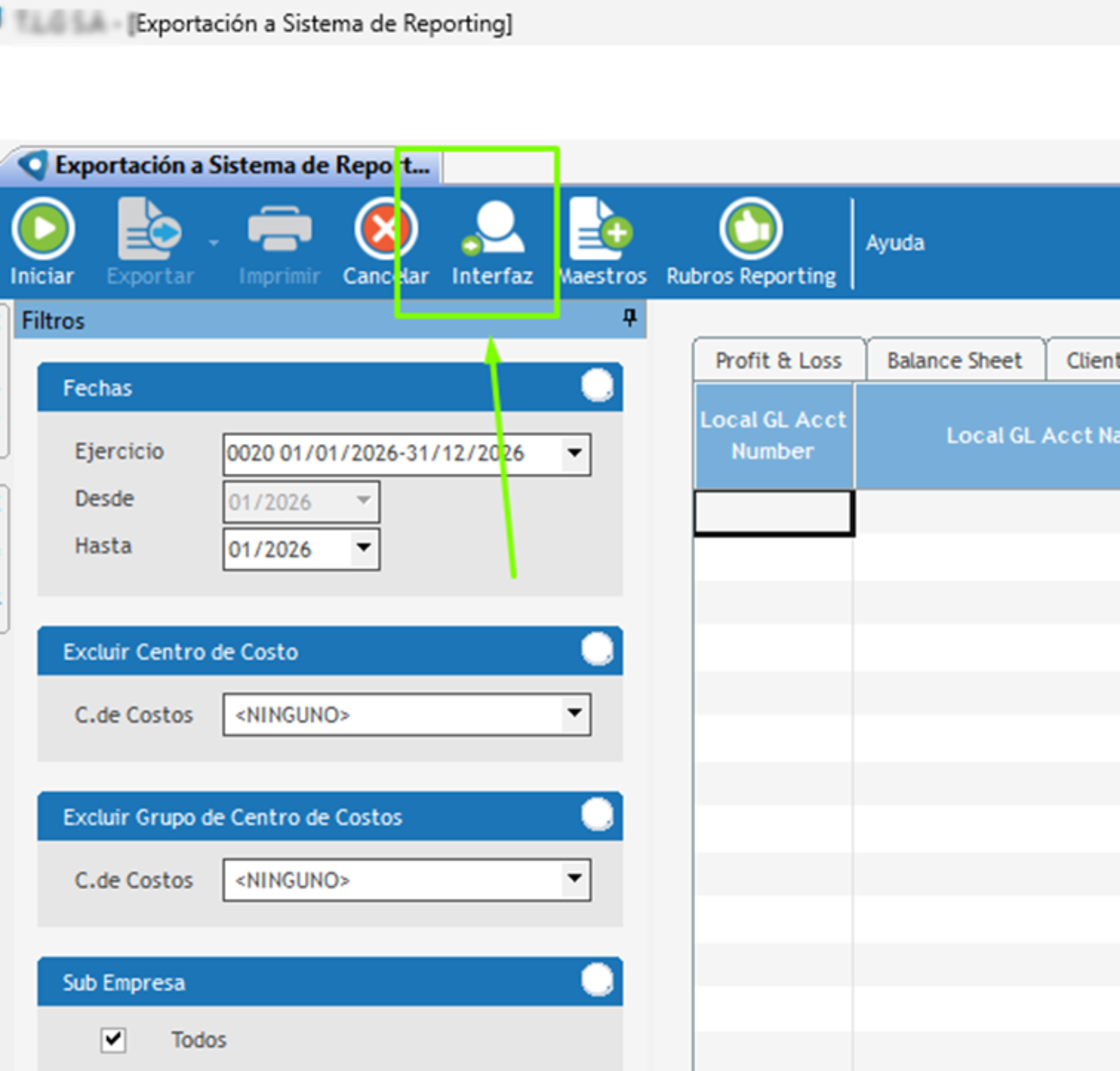Open the Interfaz user icon
The image size is (1120, 1071).
tap(493, 229)
